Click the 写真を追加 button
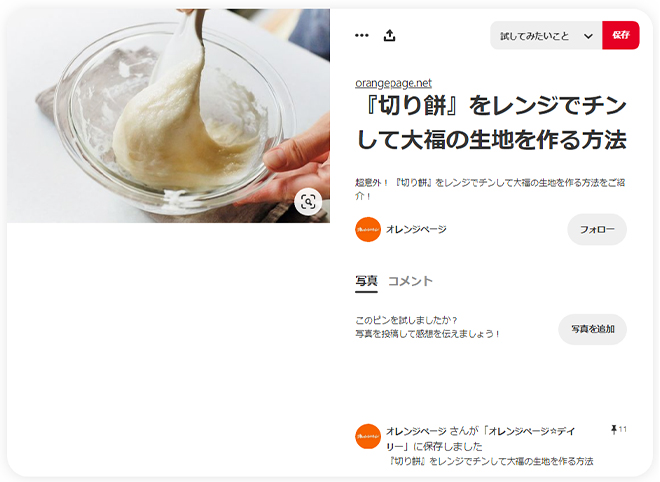Image resolution: width=660 pixels, height=482 pixels. [x=593, y=329]
